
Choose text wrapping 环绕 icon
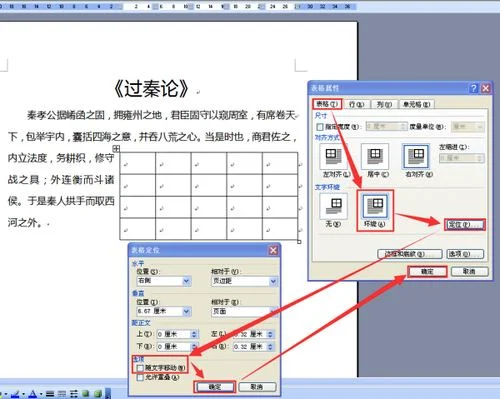click(x=375, y=206)
